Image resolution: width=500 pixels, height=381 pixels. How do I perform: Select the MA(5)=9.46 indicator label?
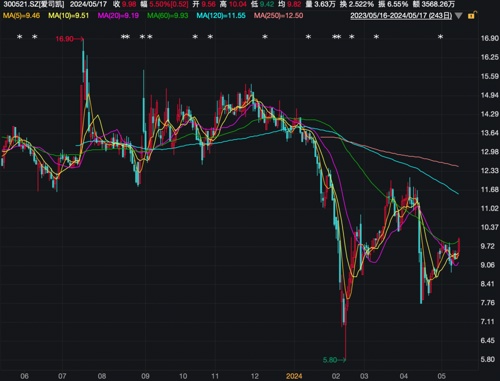coord(21,16)
